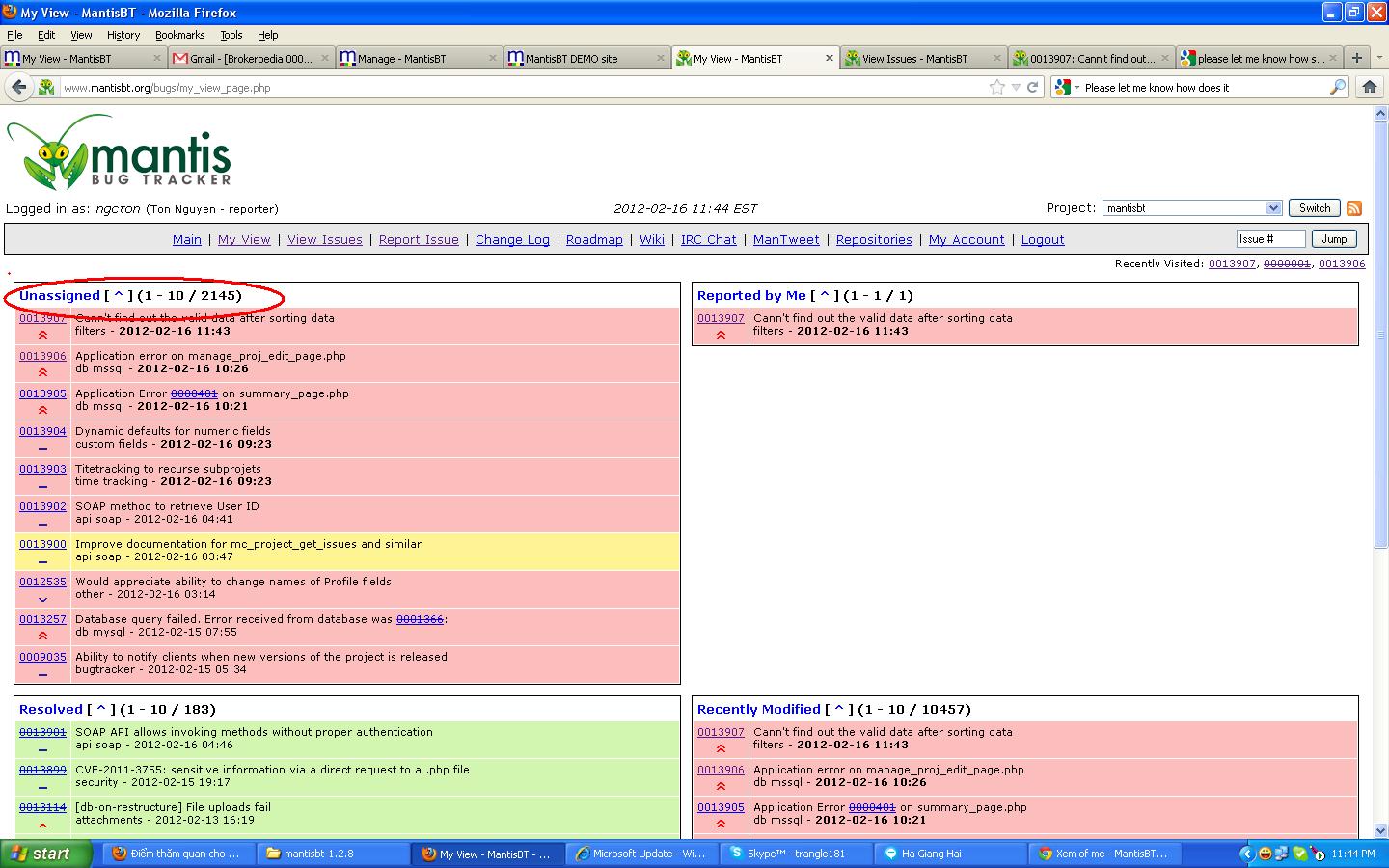Viewport: 1389px width, 868px height.
Task: Switch to the 0013907 Cann't find out tab
Action: pyautogui.click(x=1091, y=58)
